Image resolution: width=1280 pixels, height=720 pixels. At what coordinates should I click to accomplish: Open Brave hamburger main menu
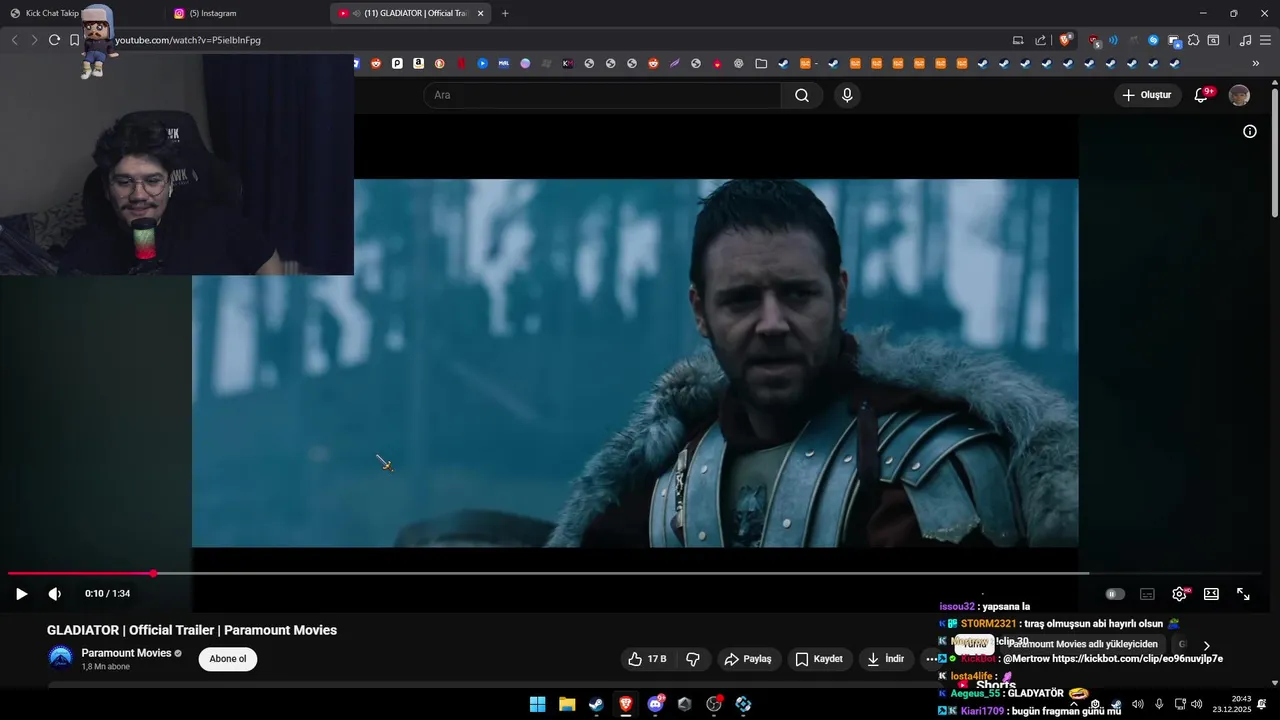[1264, 40]
